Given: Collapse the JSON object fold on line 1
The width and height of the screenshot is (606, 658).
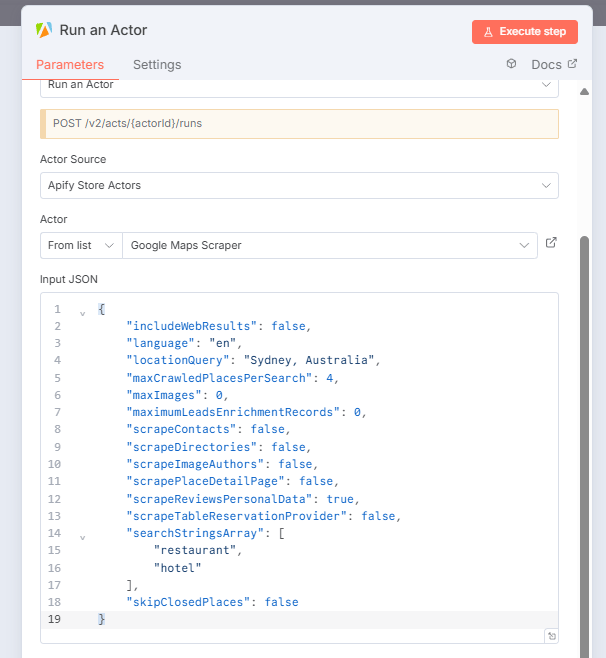Looking at the screenshot, I should click(x=83, y=313).
